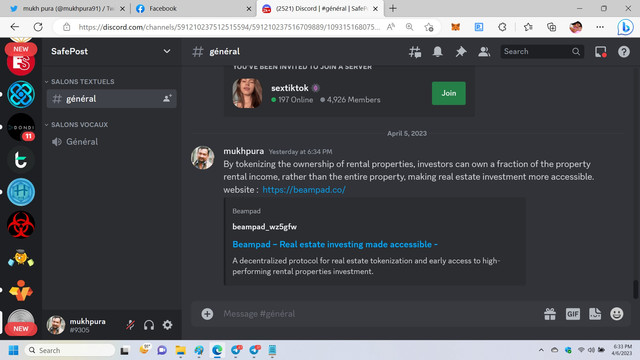This screenshot has width=640, height=360.
Task: Click the plus attach button in message box
Action: (207, 313)
